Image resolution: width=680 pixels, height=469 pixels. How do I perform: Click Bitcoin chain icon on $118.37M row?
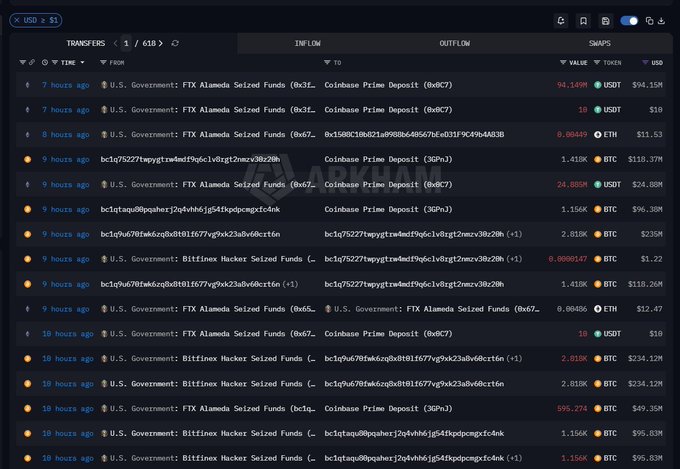click(x=27, y=160)
